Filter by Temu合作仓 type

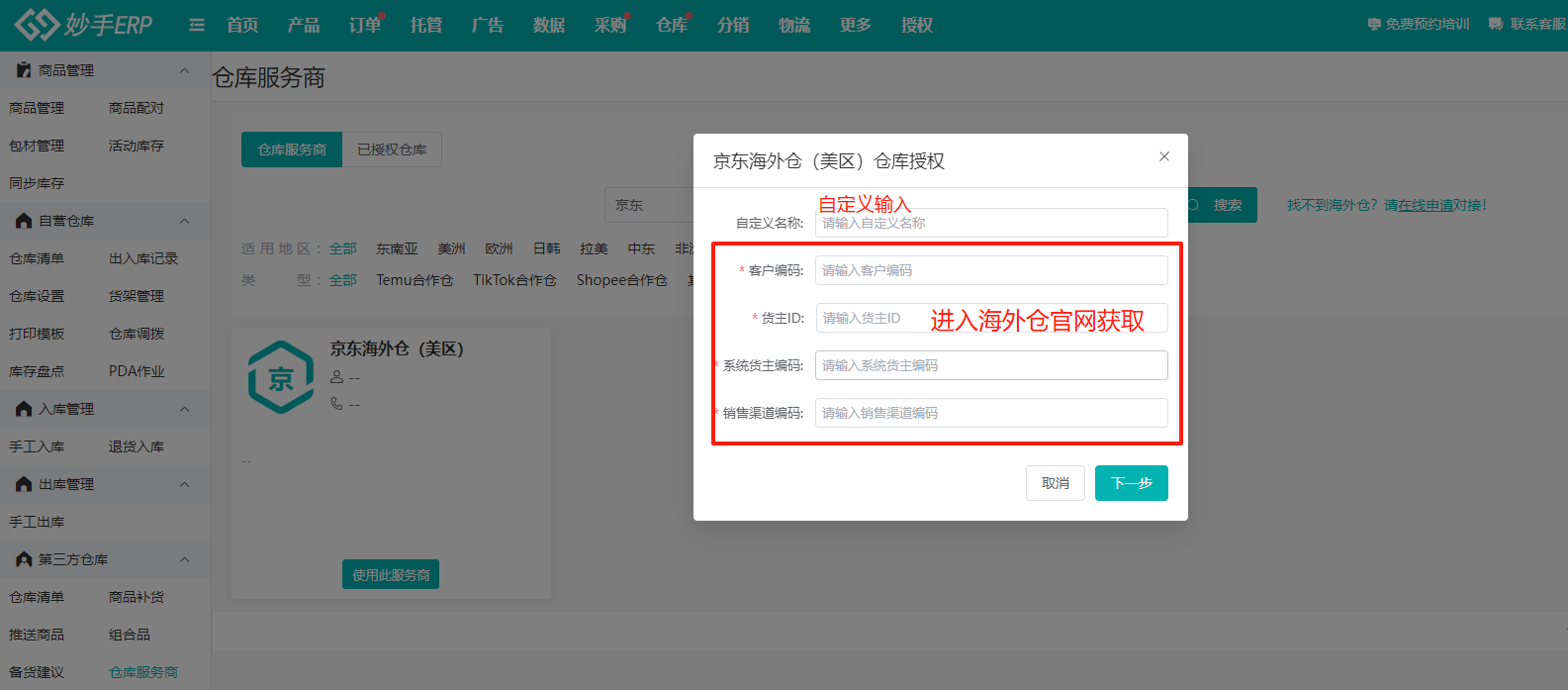[415, 280]
